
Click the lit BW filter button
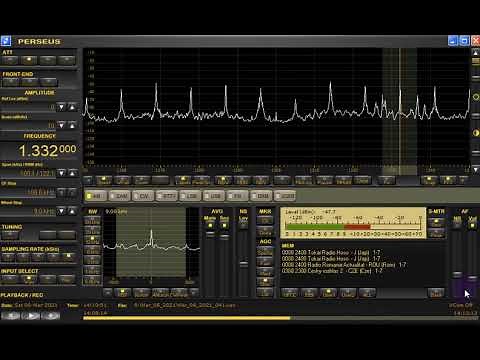(x=92, y=240)
